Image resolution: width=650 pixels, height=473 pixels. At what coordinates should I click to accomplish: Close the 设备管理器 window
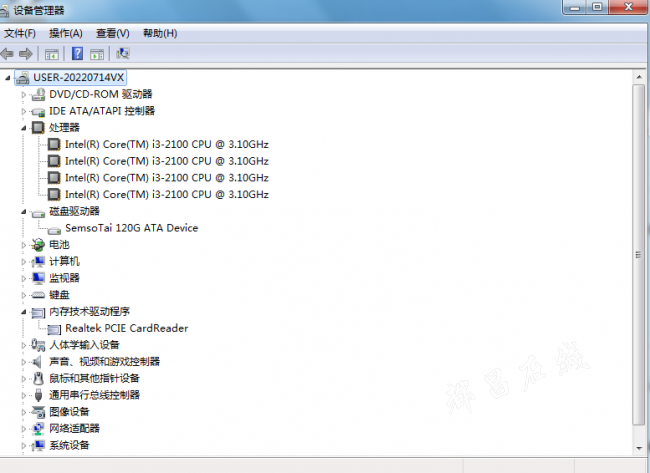point(628,7)
